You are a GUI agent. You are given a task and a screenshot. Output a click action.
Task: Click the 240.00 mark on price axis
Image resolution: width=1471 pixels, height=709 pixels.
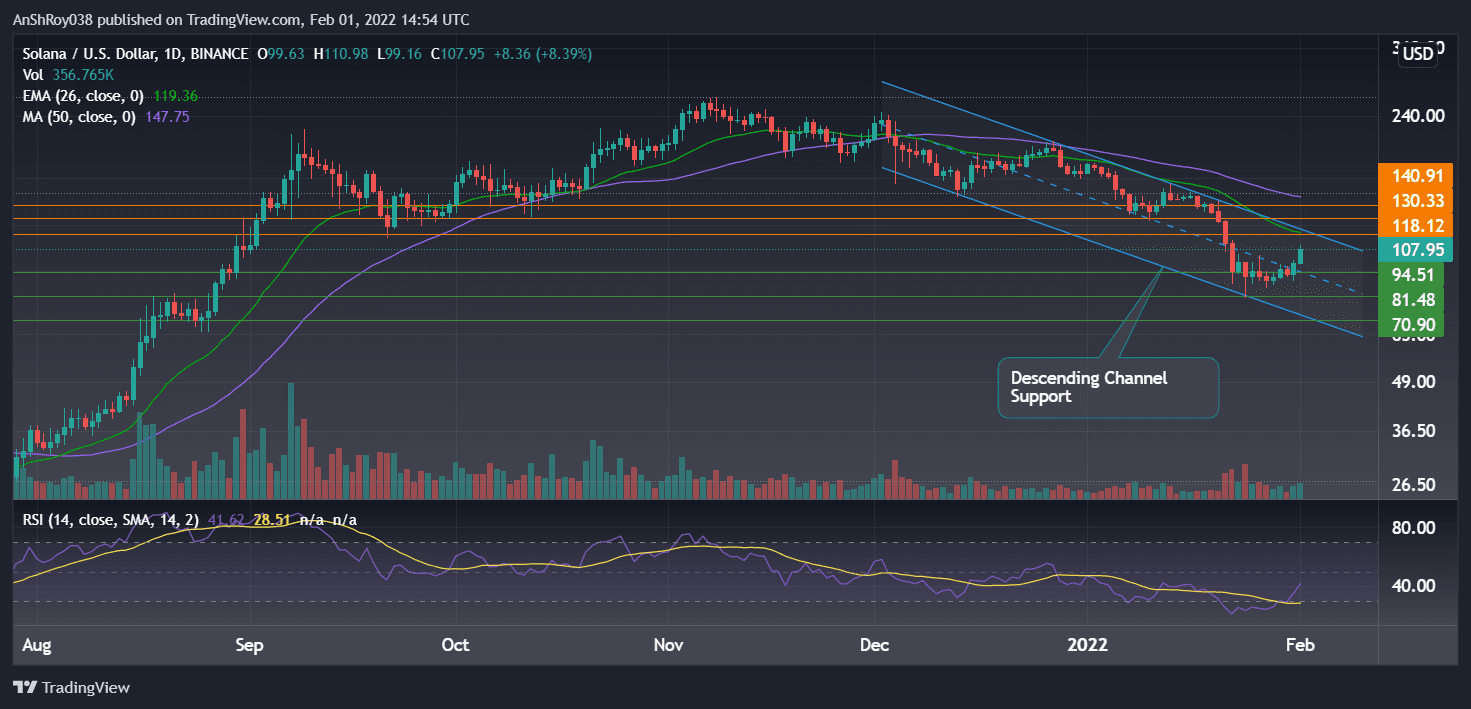pos(1420,115)
